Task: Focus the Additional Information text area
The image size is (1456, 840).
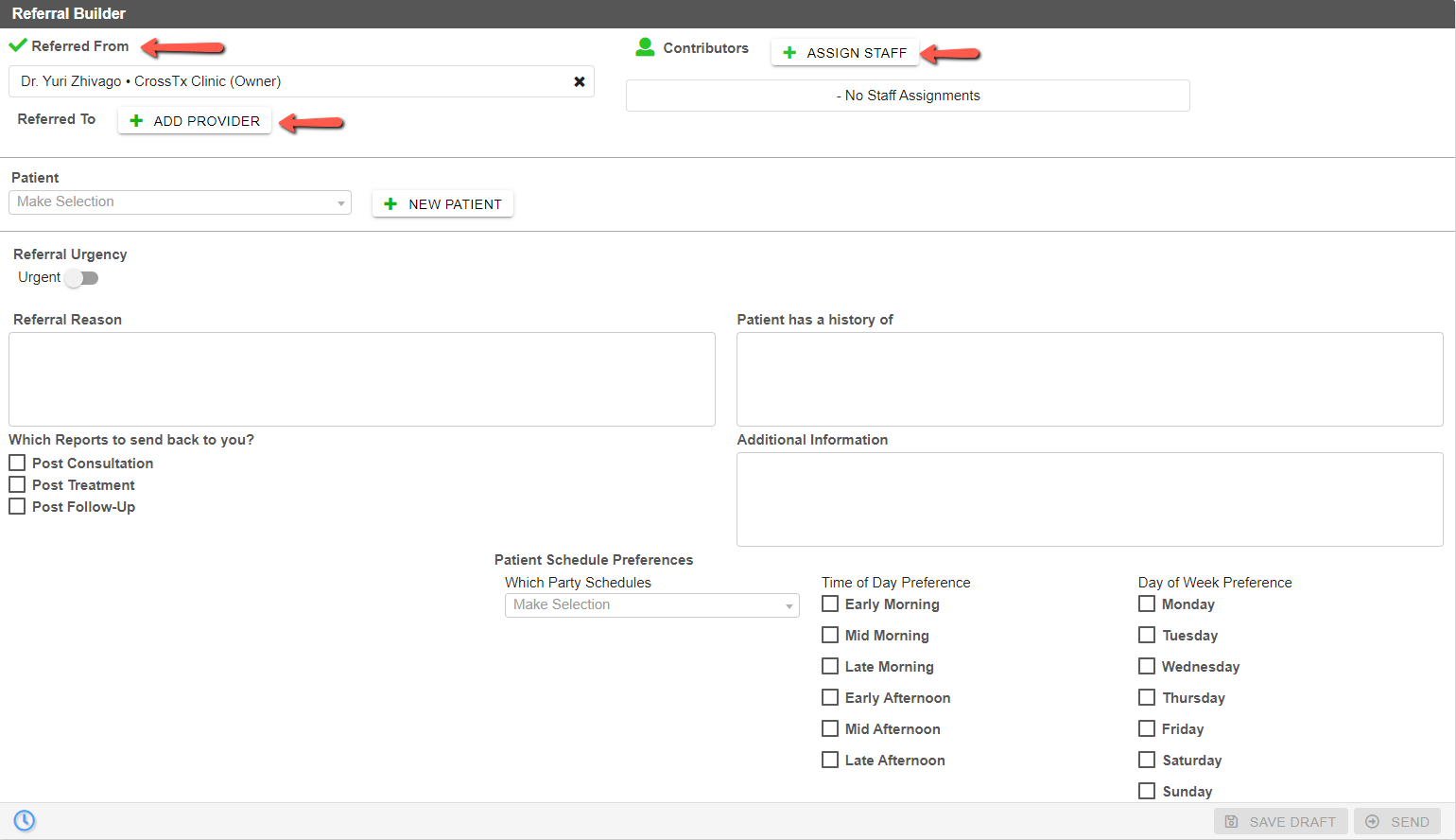Action: (1090, 499)
